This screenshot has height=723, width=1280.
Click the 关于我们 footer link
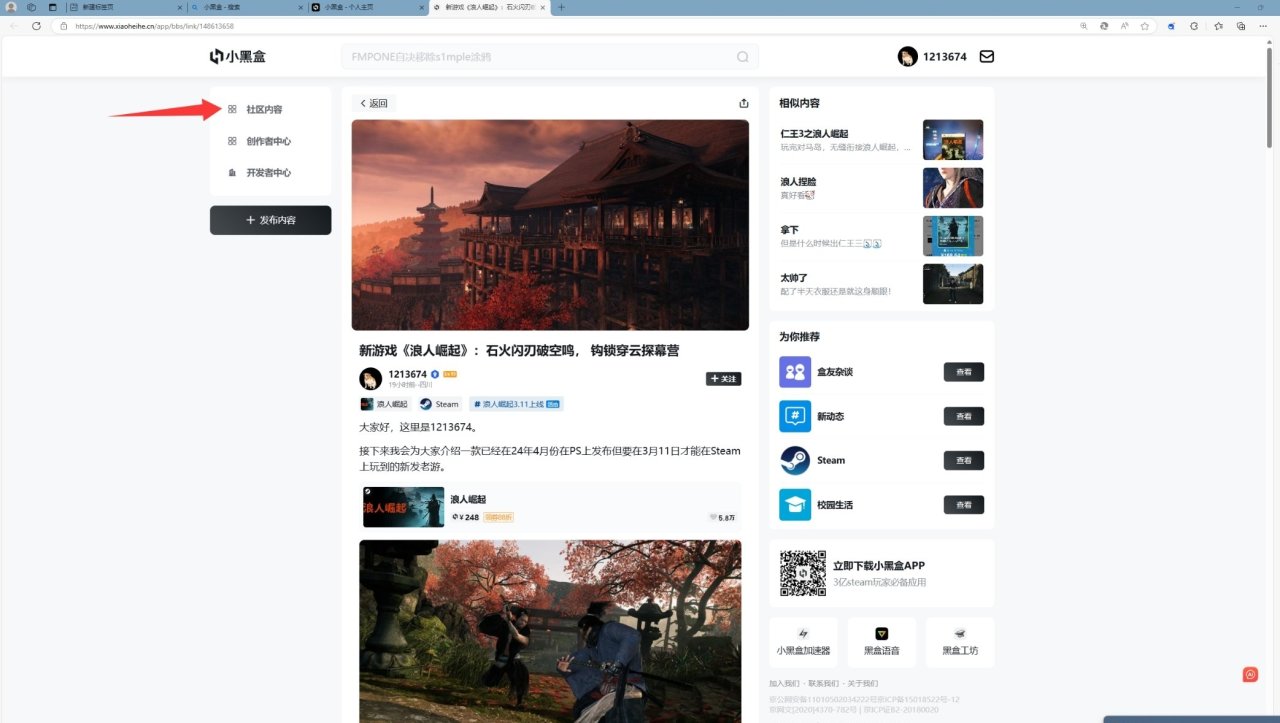pos(862,683)
